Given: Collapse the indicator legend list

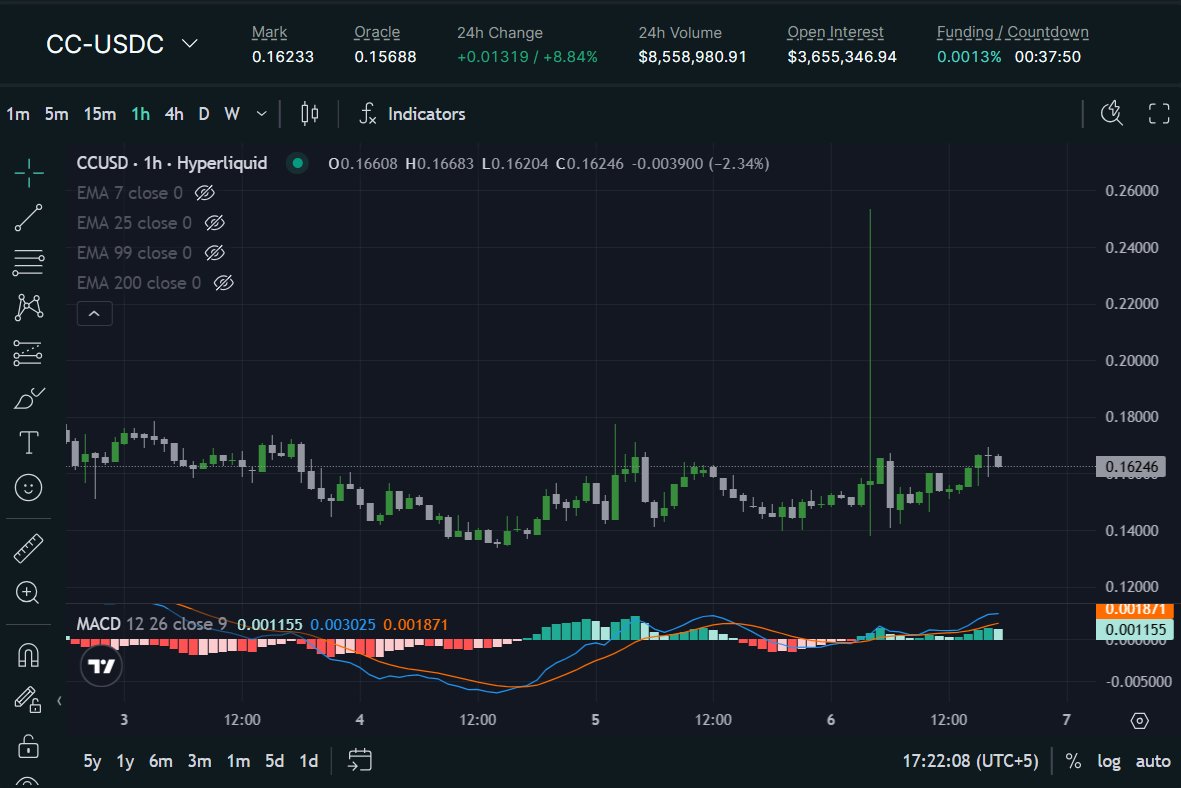Looking at the screenshot, I should pyautogui.click(x=95, y=313).
